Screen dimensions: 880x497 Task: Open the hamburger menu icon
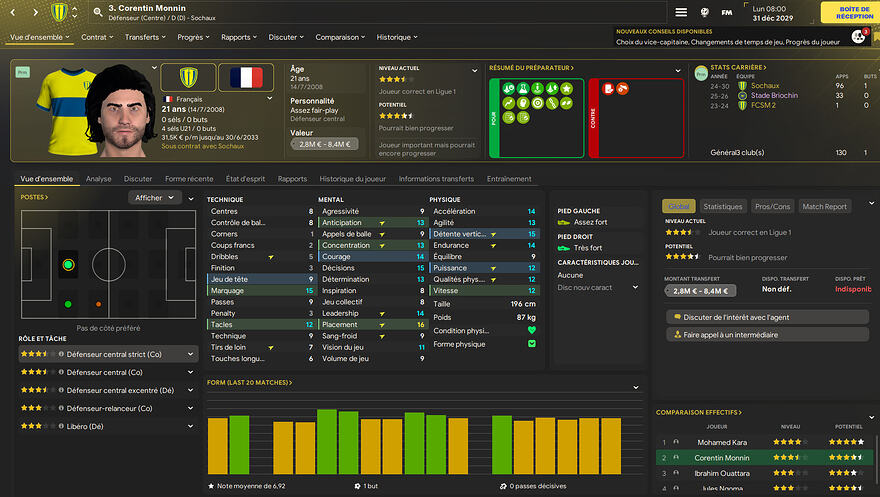(x=681, y=12)
